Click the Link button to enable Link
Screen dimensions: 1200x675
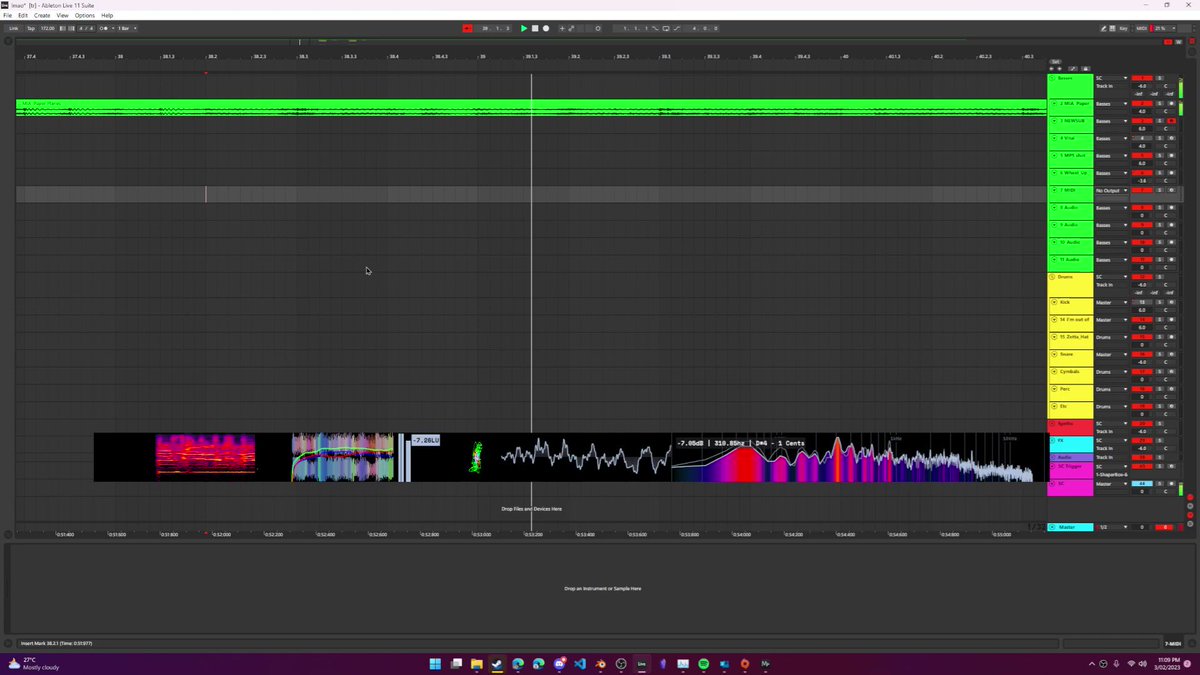(14, 28)
